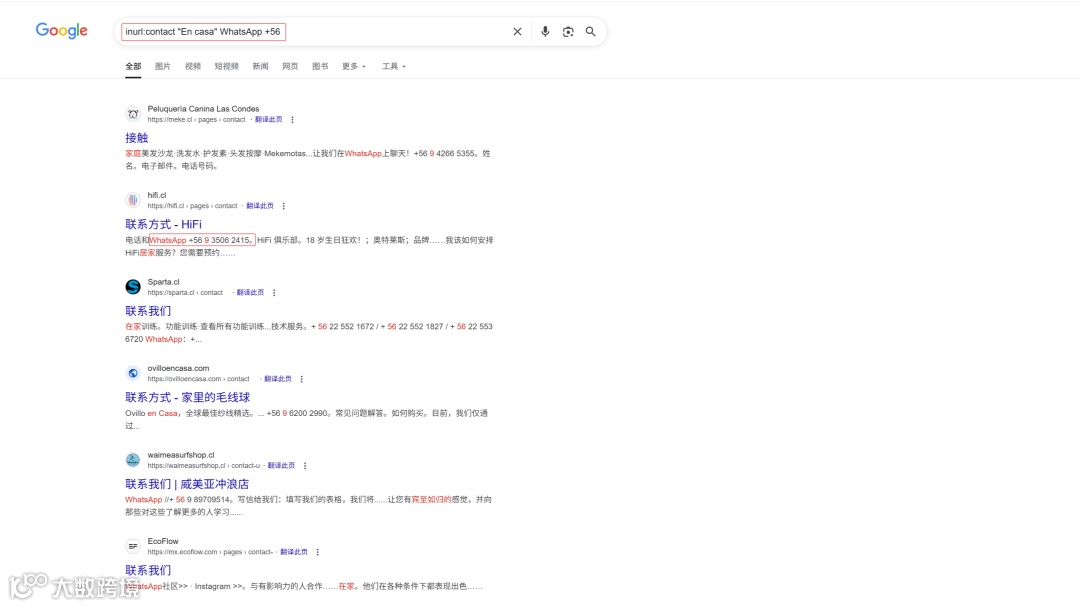Click the waimeasurfshop.cl site favicon
1080x607 pixels.
pos(133,460)
